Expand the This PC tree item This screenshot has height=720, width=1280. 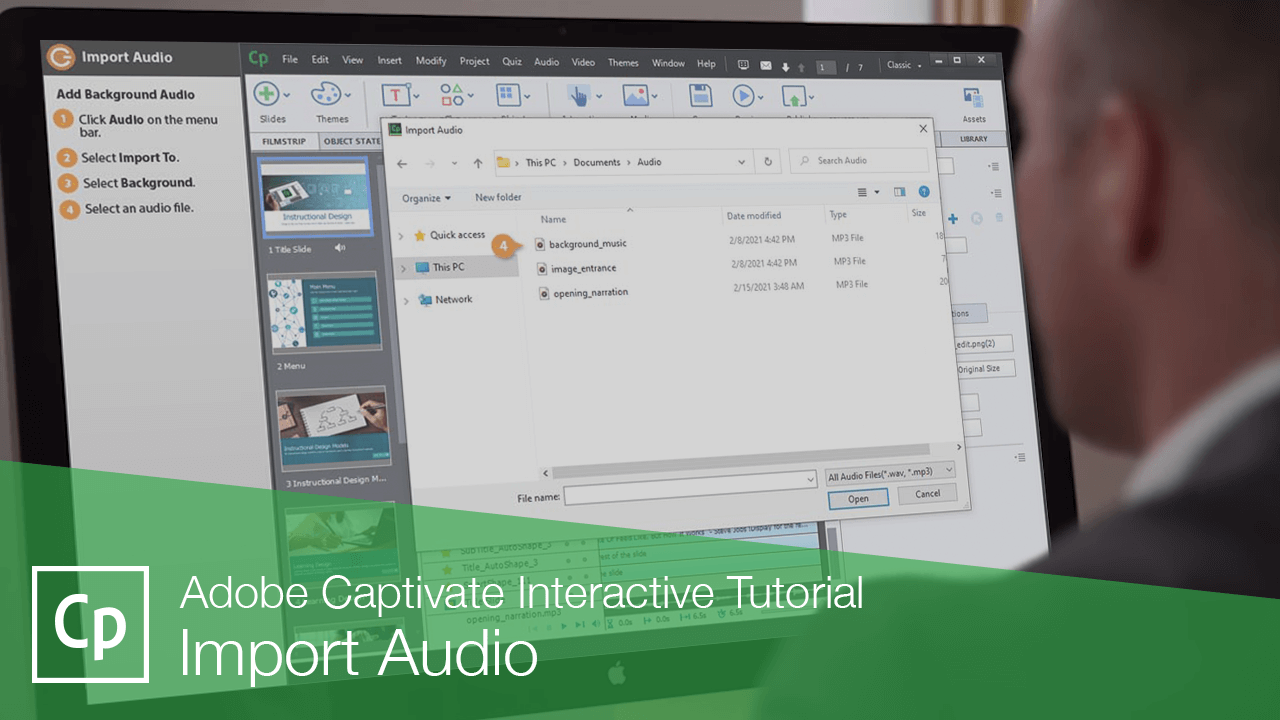point(406,266)
